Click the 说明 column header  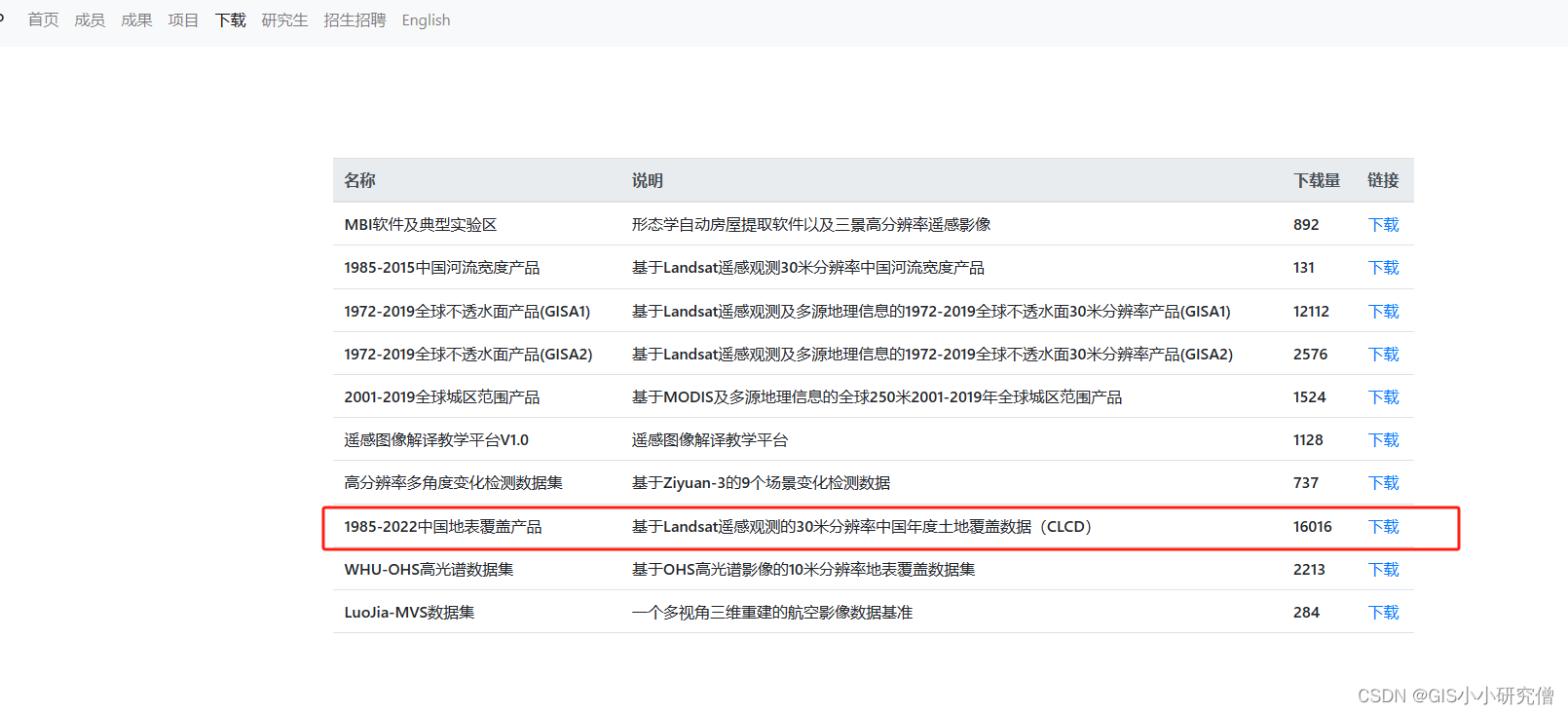[647, 180]
